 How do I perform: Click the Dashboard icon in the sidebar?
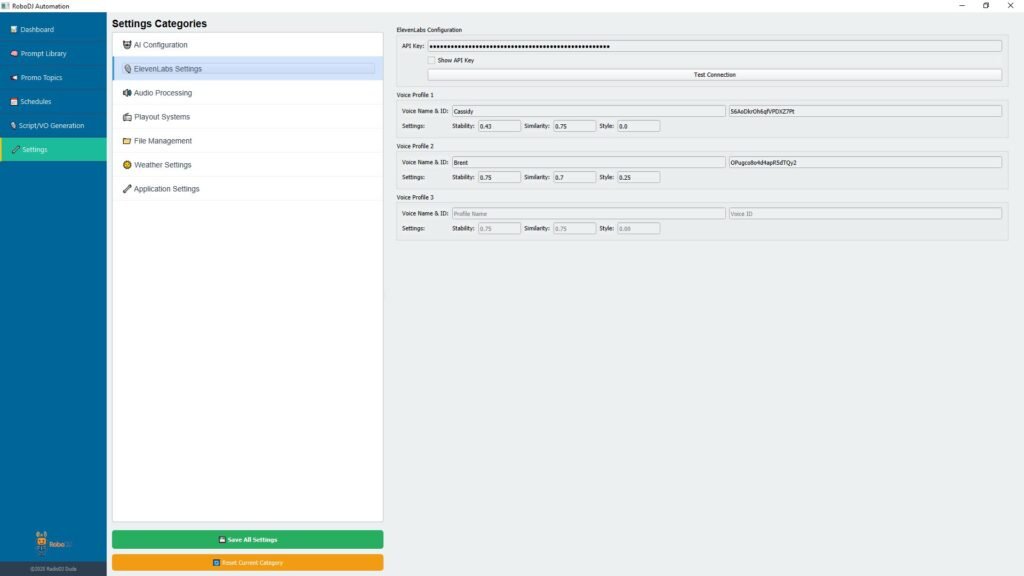[x=14, y=30]
